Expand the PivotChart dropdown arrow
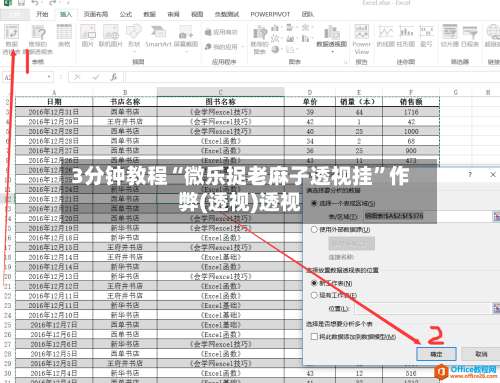Image resolution: width=500 pixels, height=383 pixels. 332,51
